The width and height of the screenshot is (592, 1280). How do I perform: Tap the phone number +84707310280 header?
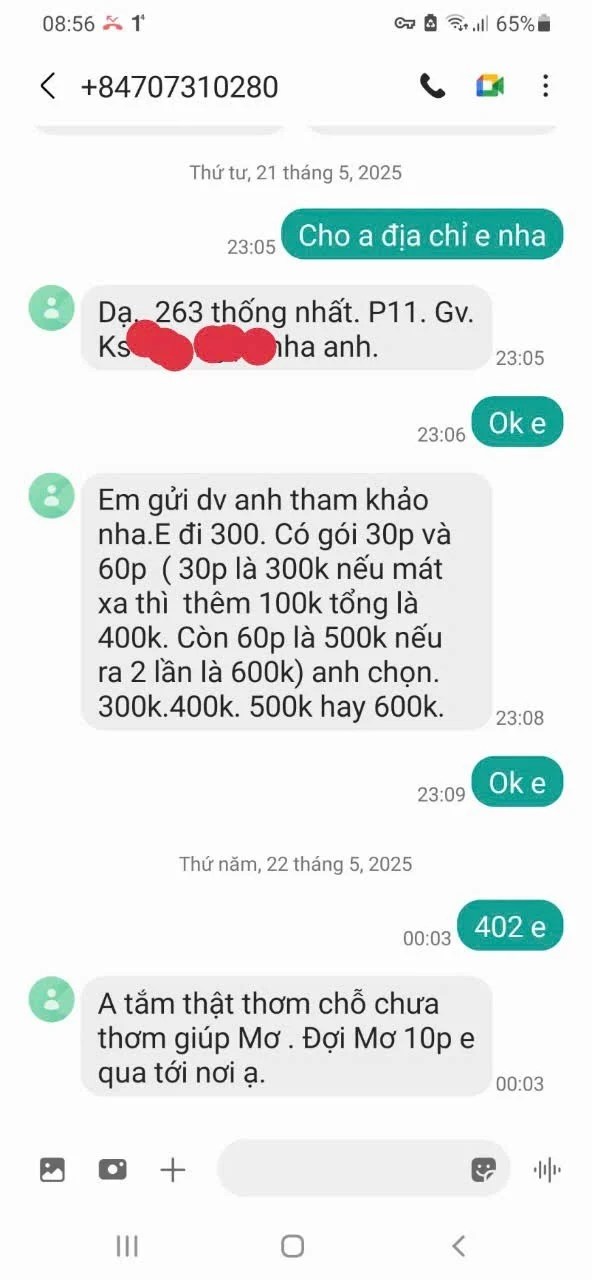179,87
